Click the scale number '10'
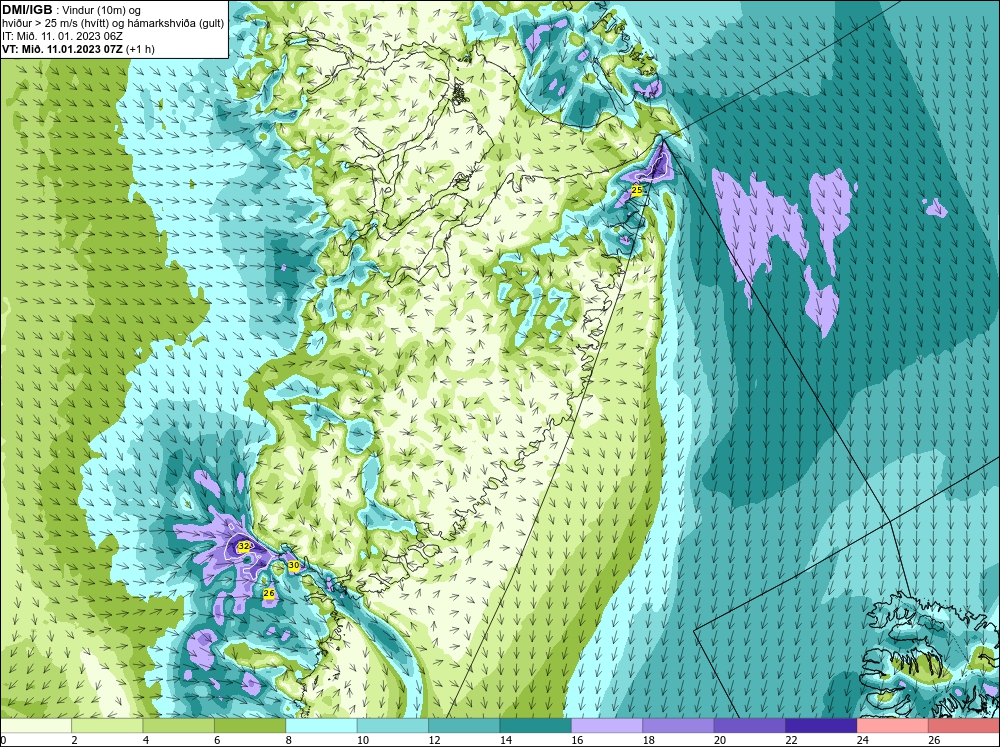The width and height of the screenshot is (1000, 747). [x=363, y=740]
